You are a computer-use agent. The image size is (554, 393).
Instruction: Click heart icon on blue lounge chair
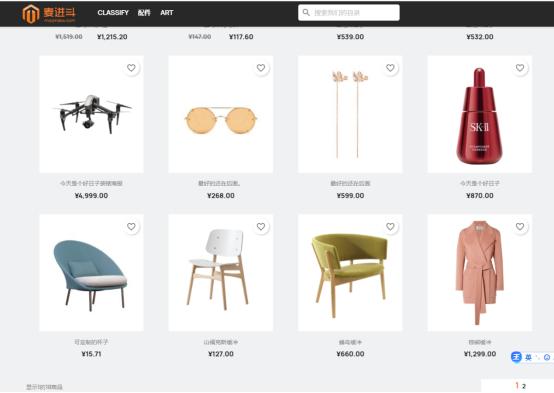pyautogui.click(x=131, y=226)
